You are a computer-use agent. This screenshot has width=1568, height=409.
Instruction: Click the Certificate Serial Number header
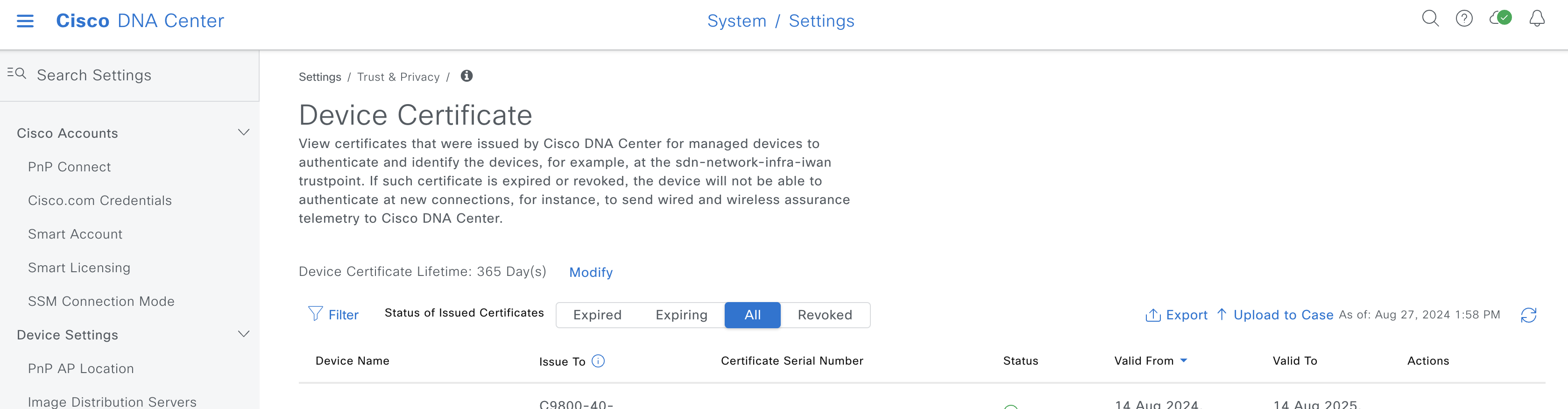coord(792,361)
